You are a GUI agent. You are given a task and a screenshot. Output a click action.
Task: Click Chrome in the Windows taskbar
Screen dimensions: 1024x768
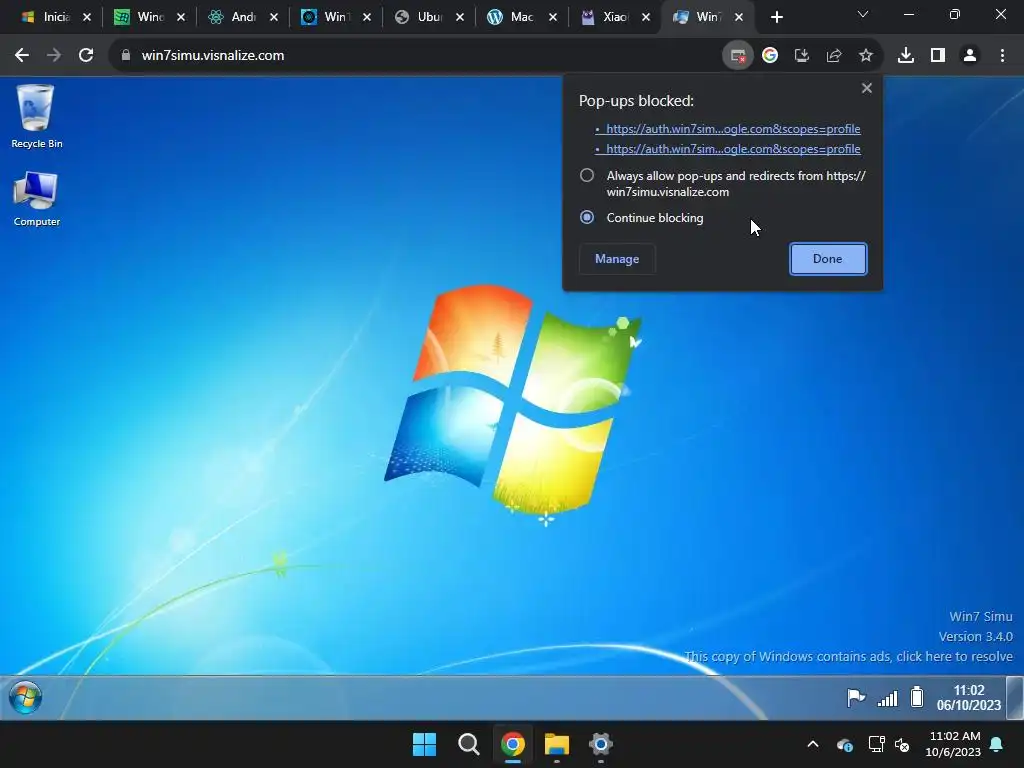513,744
